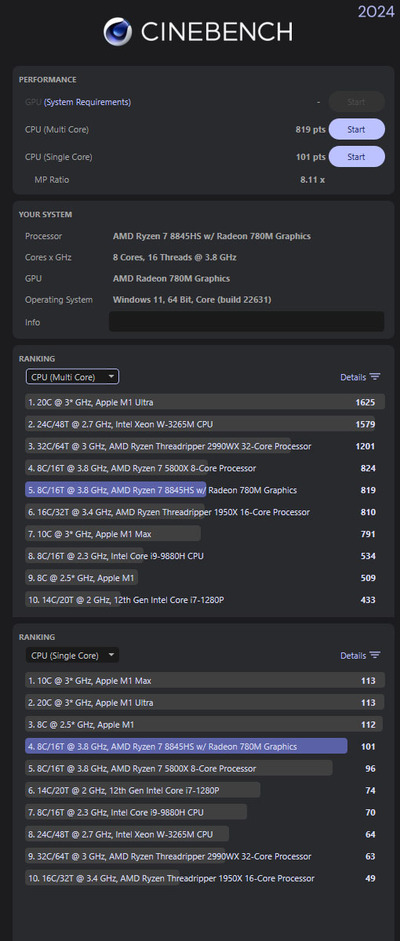Open the GPU System Requirements link
Image resolution: width=400 pixels, height=941 pixels.
click(x=88, y=102)
